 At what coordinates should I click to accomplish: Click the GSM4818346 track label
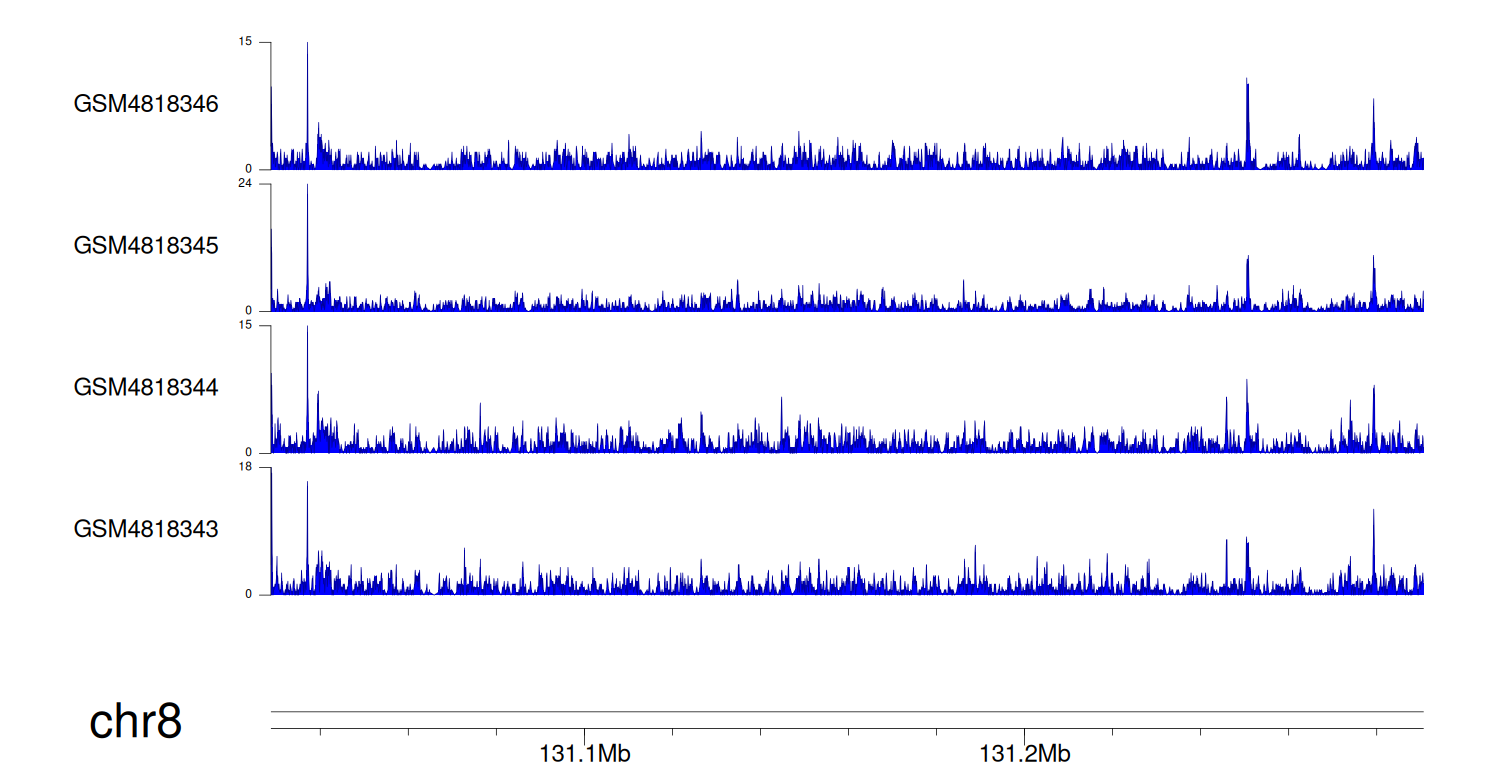click(145, 104)
